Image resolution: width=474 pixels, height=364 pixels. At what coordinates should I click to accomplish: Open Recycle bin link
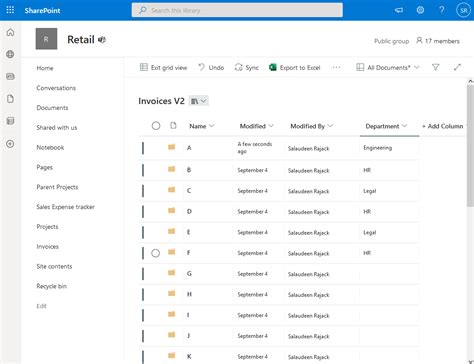(x=52, y=286)
